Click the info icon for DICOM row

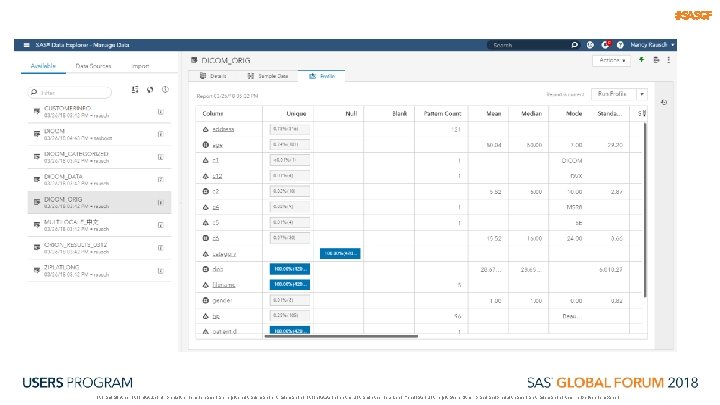pyautogui.click(x=160, y=134)
